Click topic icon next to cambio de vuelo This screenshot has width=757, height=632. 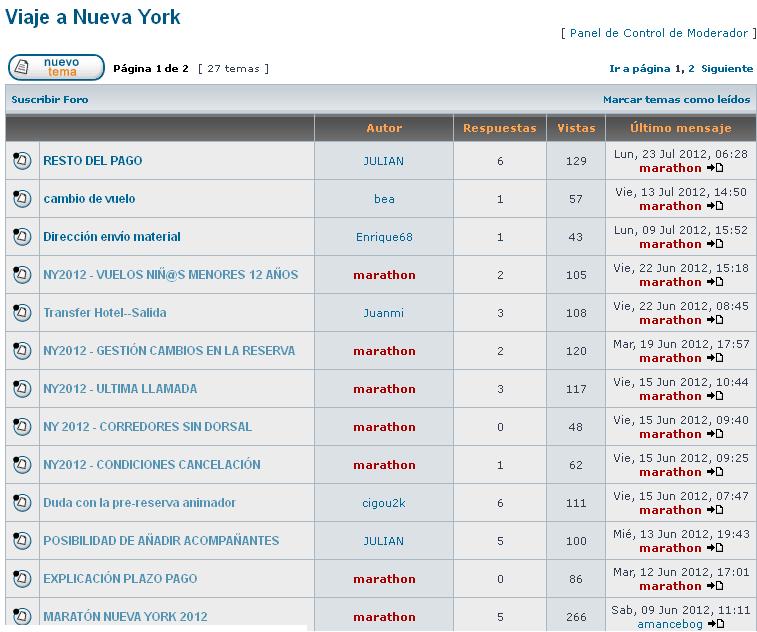pos(22,199)
